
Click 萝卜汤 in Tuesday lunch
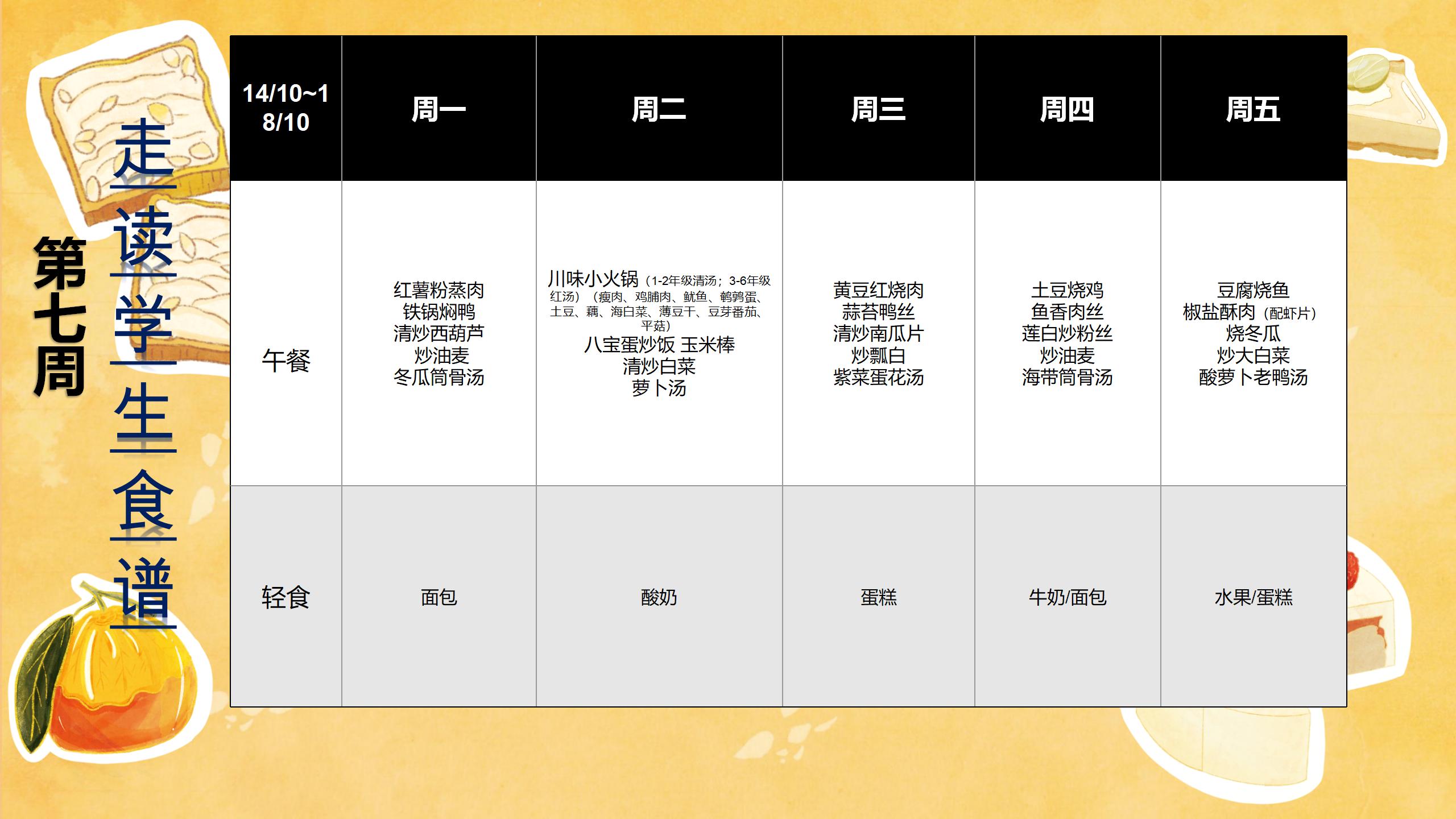pyautogui.click(x=659, y=388)
